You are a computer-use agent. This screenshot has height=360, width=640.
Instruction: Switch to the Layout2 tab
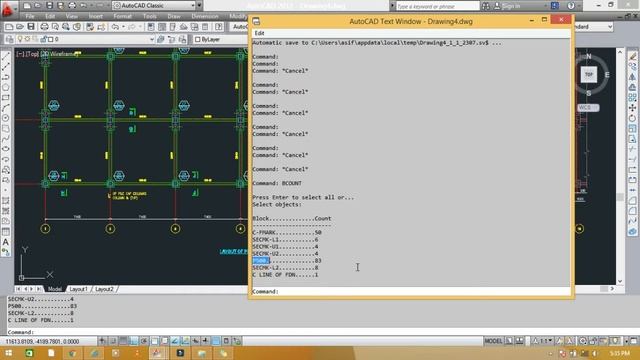click(x=104, y=289)
